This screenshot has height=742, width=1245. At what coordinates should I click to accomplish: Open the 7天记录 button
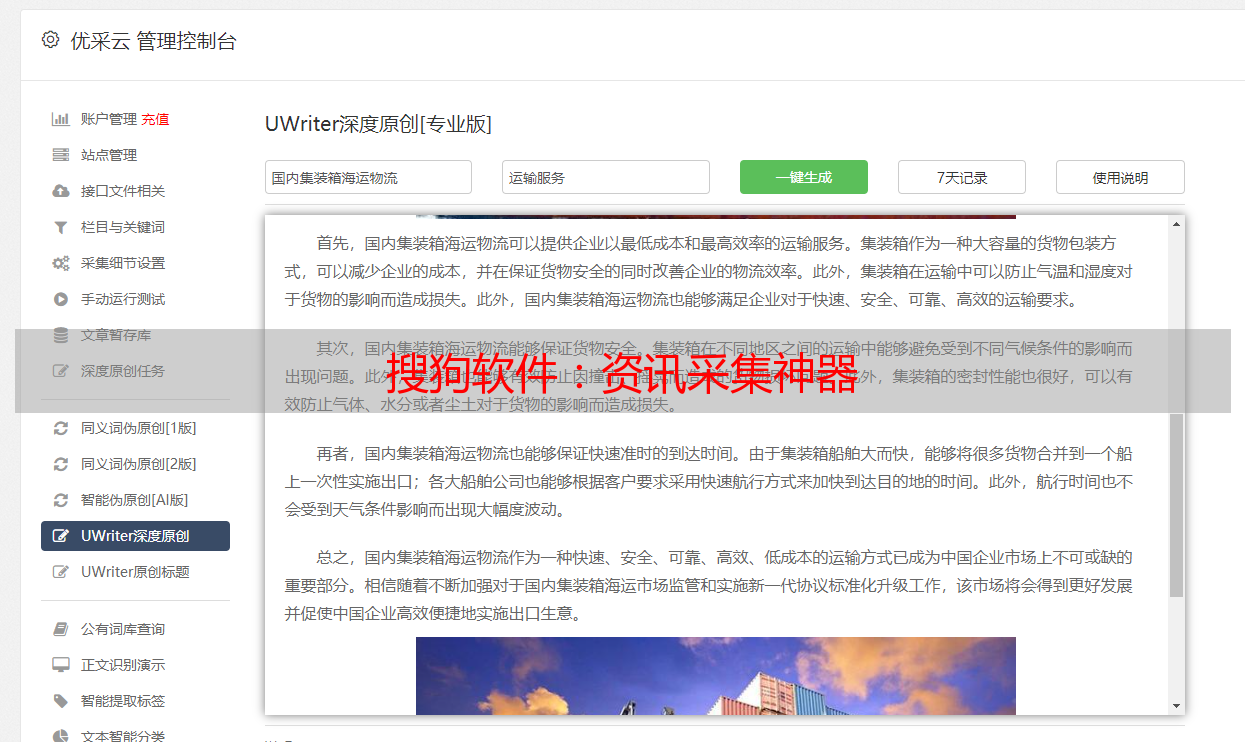pos(962,177)
